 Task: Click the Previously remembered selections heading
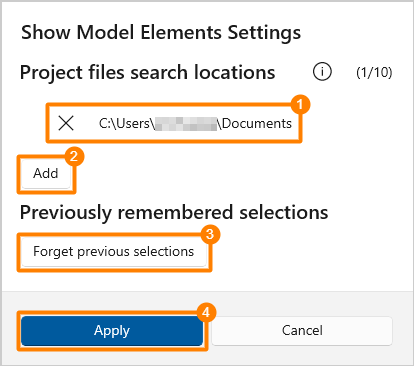(x=174, y=213)
